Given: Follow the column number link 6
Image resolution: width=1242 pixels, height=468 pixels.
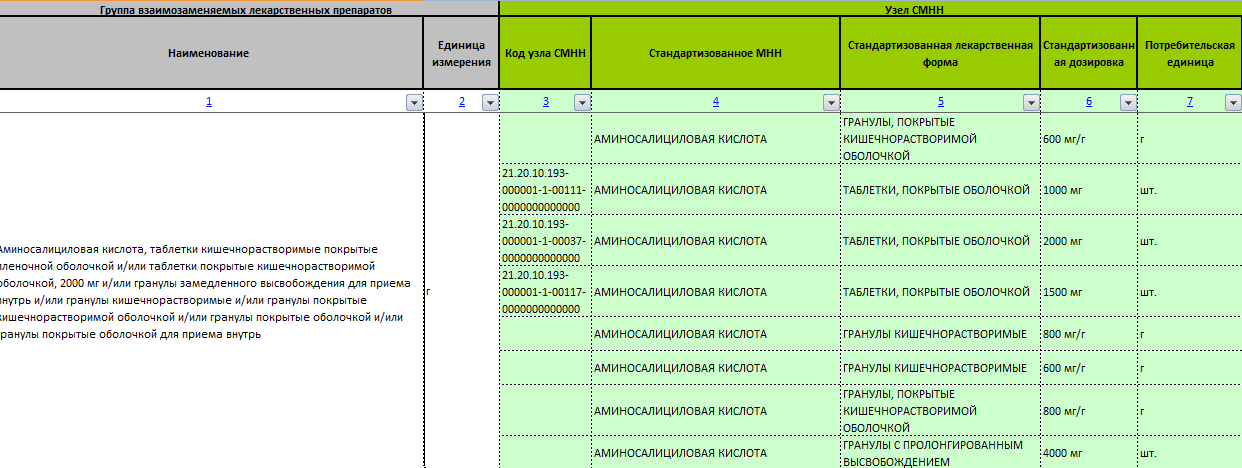Looking at the screenshot, I should pyautogui.click(x=1088, y=102).
